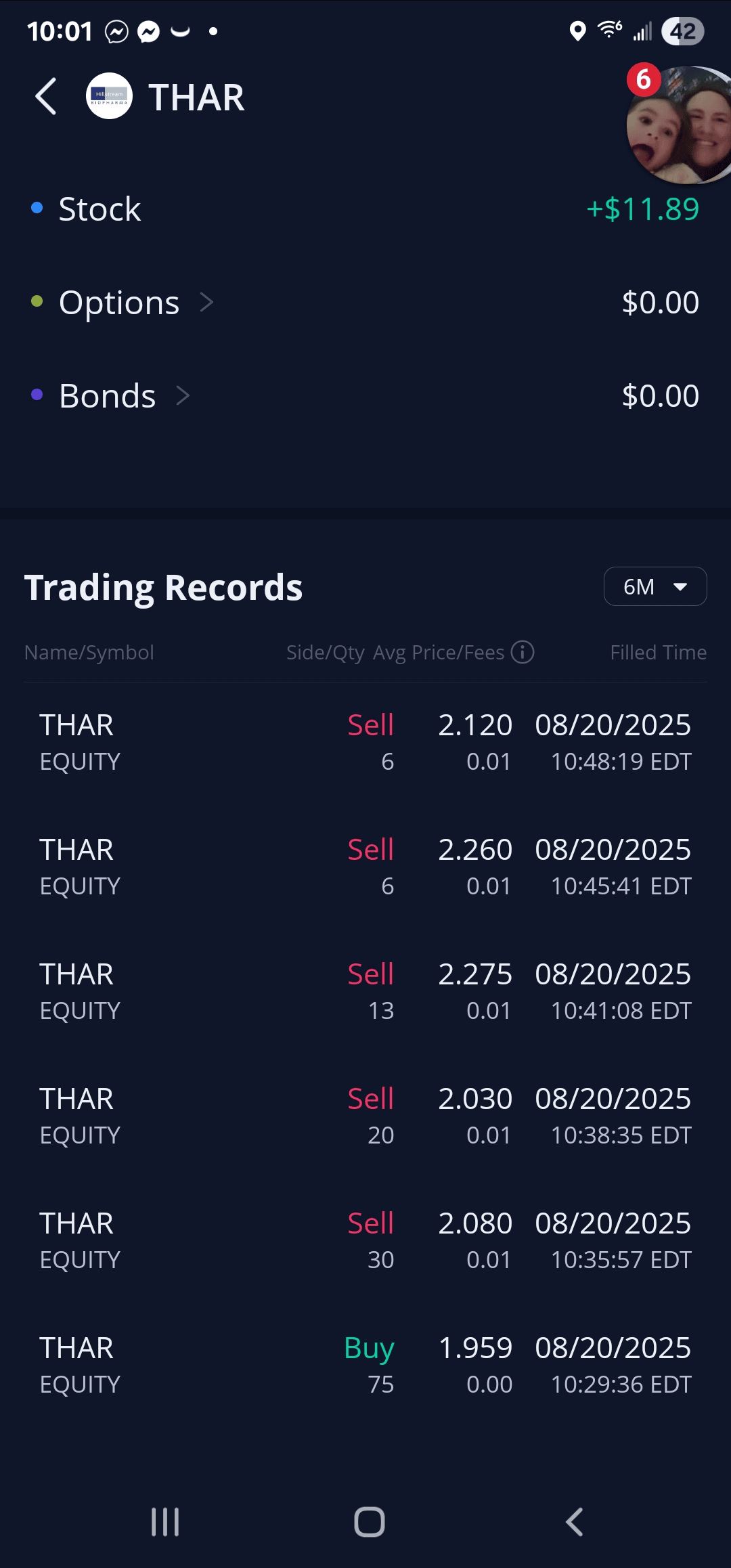Tap the back arrow beside THAR
The height and width of the screenshot is (1568, 731).
46,97
